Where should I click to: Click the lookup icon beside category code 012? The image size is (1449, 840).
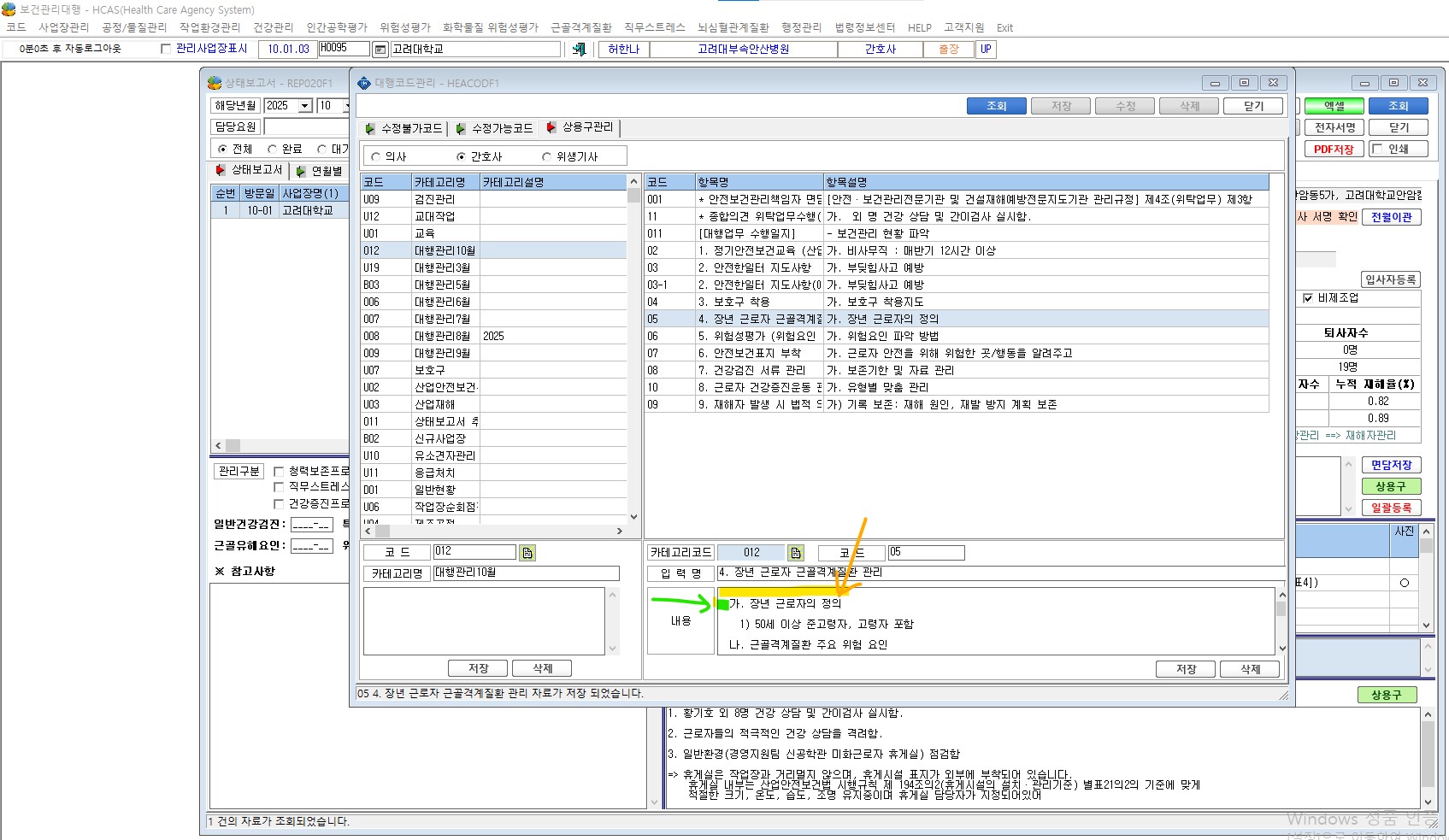pos(527,553)
